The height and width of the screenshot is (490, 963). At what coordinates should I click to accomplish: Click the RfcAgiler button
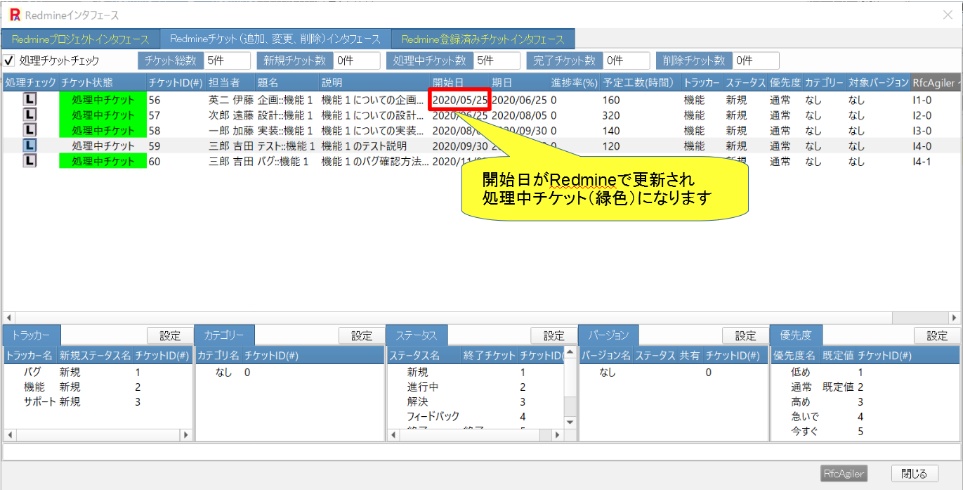coord(844,473)
